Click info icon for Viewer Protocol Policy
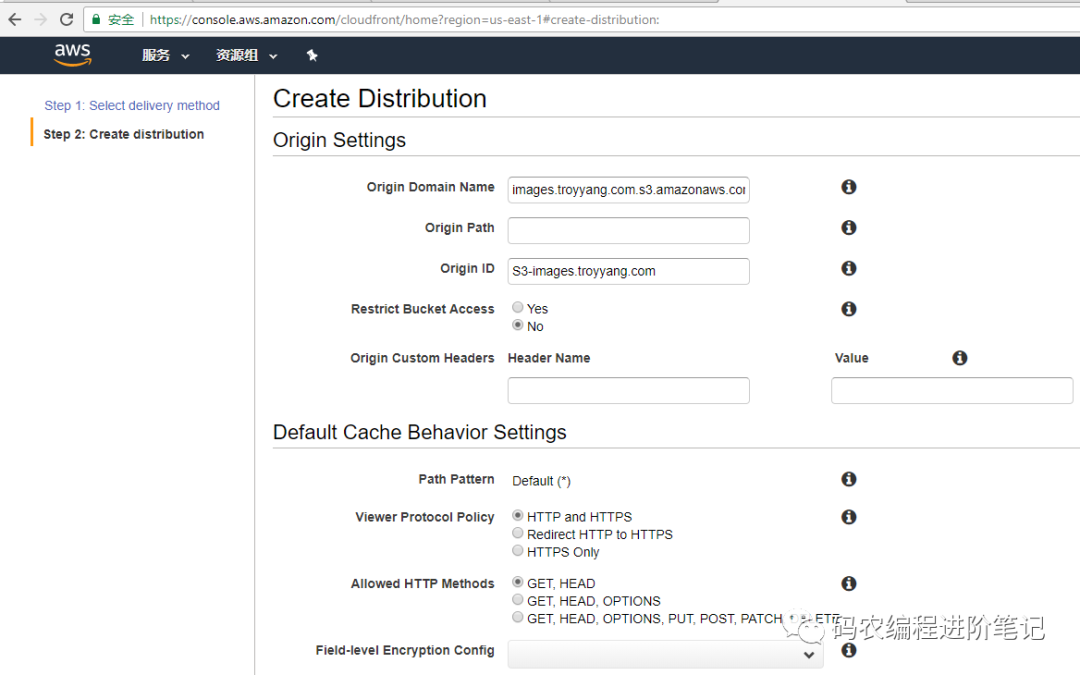Image resolution: width=1080 pixels, height=675 pixels. [849, 517]
